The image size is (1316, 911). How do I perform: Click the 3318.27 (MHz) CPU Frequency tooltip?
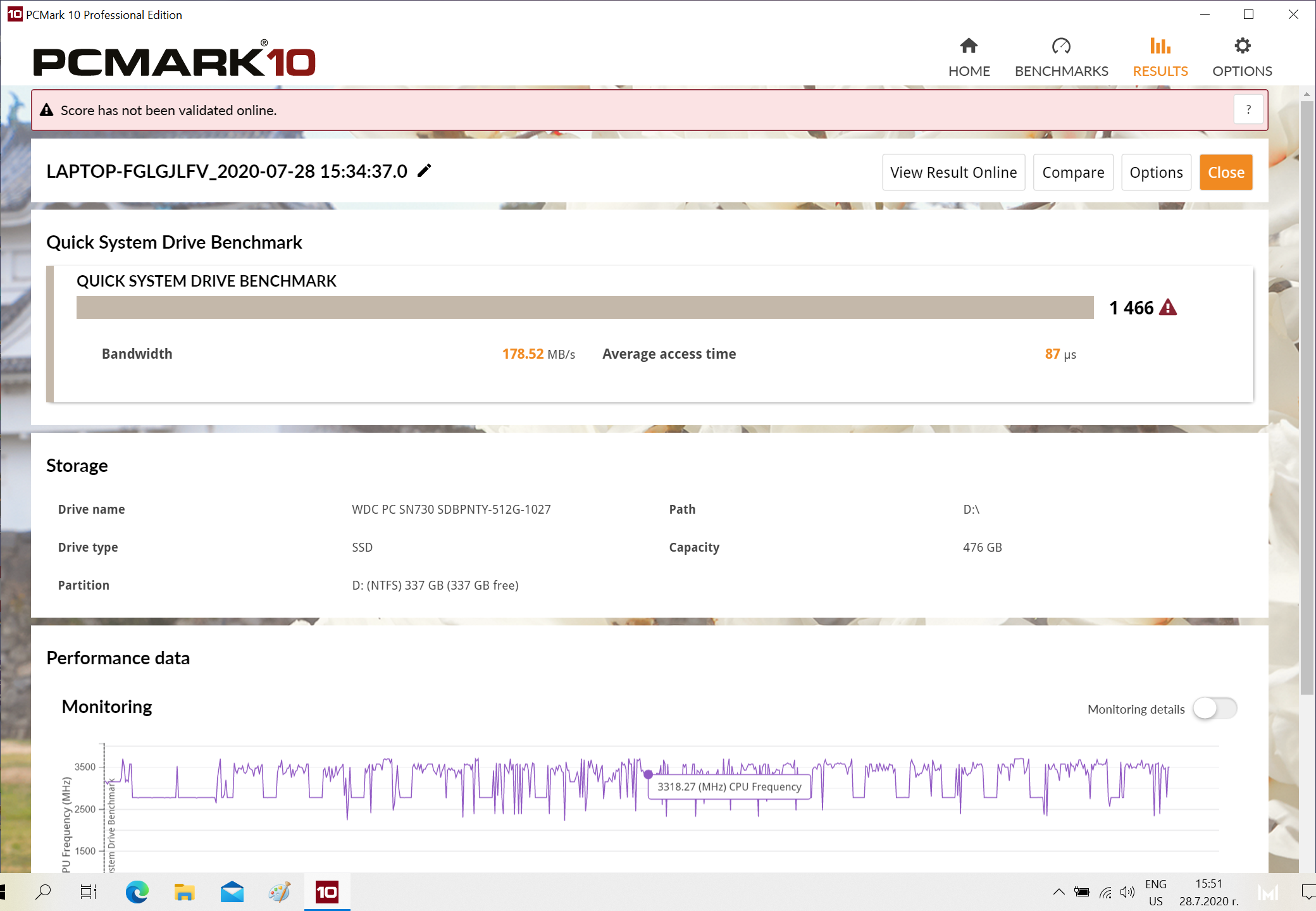pos(729,786)
